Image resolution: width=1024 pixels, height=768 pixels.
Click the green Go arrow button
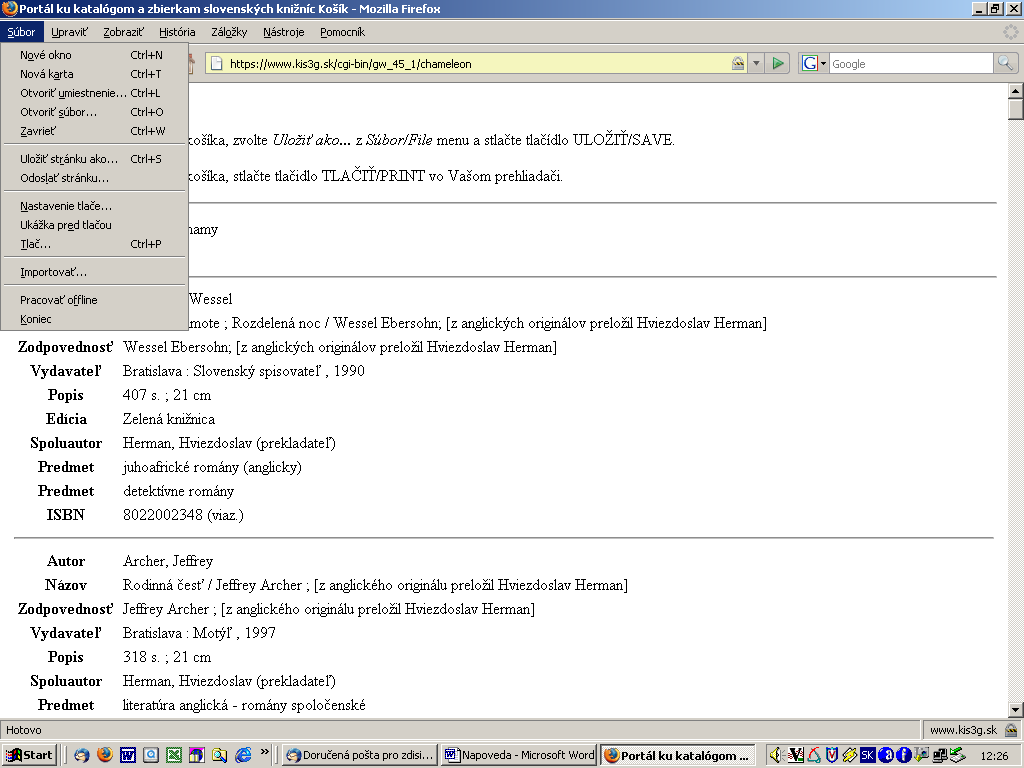(x=778, y=63)
